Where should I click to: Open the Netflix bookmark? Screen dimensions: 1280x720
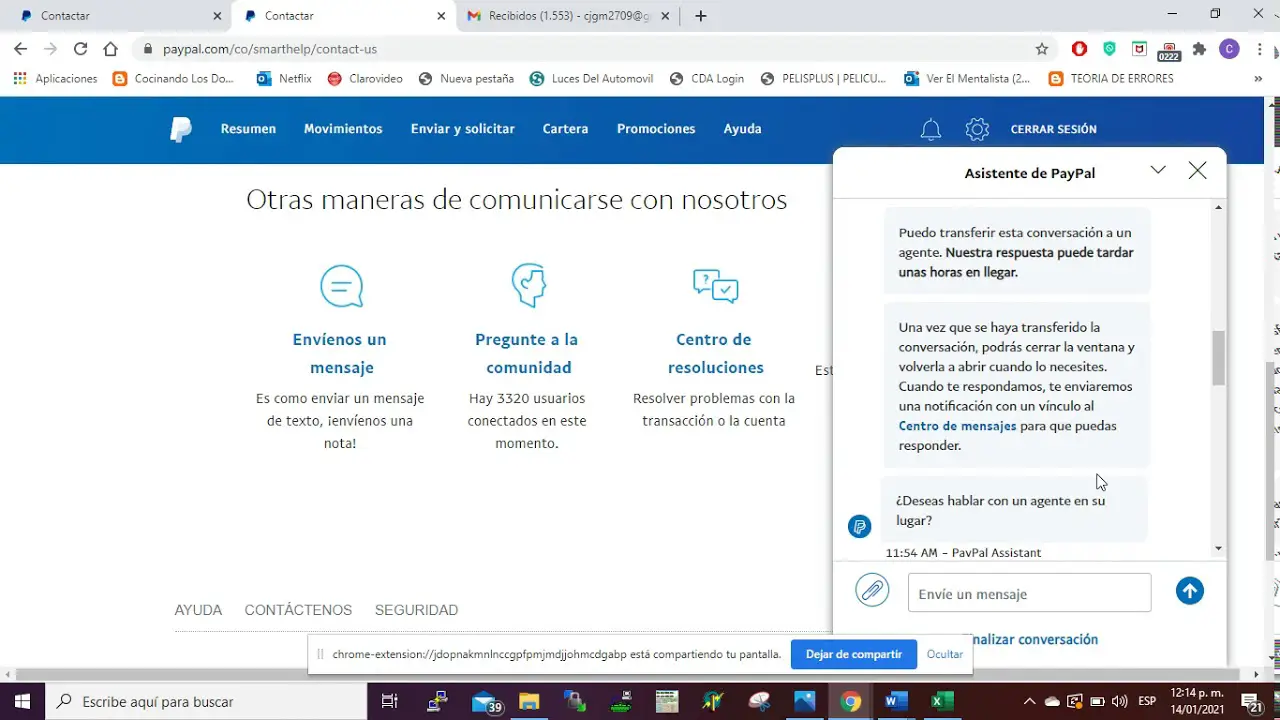285,78
